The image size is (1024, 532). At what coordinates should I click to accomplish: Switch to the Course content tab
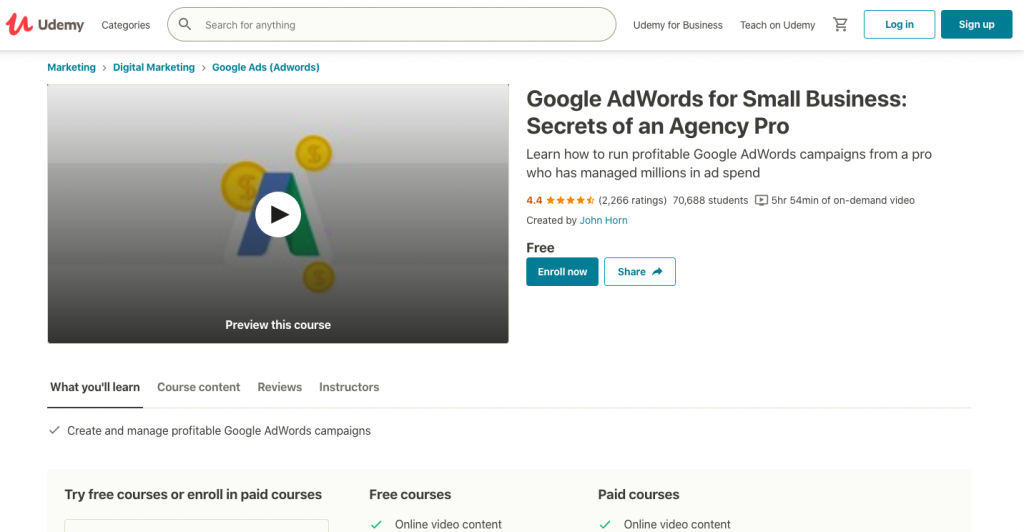click(199, 387)
